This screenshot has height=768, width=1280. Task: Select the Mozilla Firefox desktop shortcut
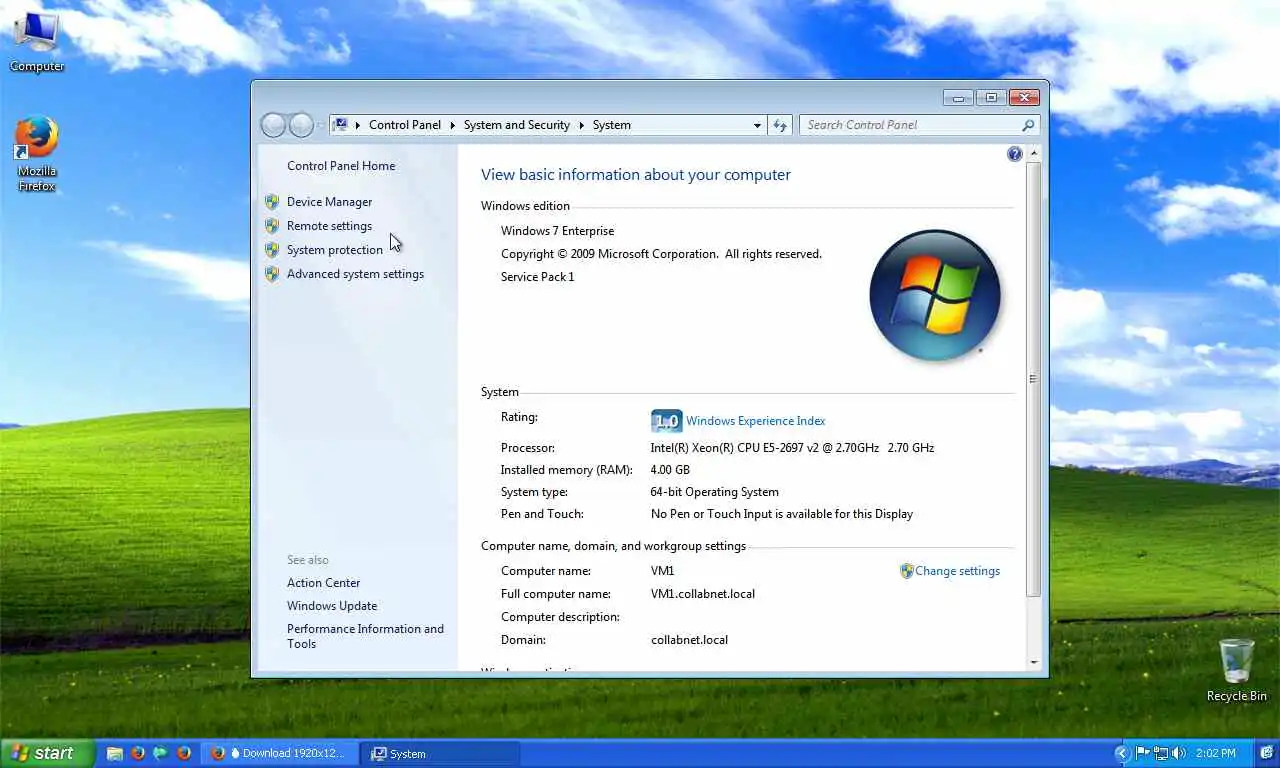click(x=36, y=155)
